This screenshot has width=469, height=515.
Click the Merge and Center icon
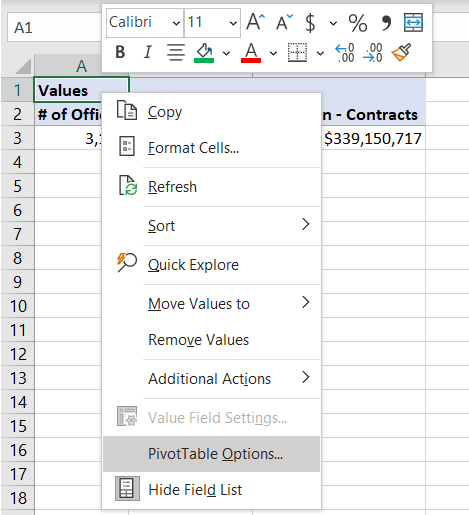tap(413, 23)
